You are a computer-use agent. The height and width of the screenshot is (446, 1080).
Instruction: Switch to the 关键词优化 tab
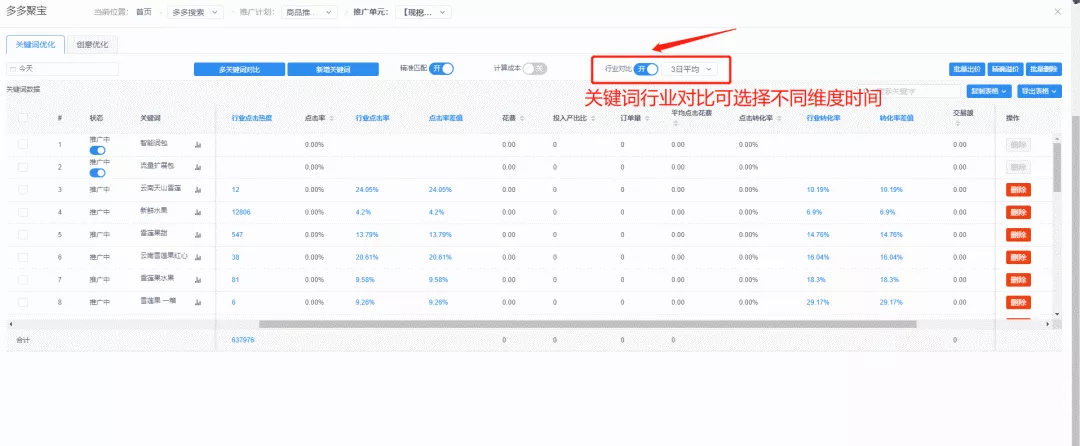(x=36, y=44)
